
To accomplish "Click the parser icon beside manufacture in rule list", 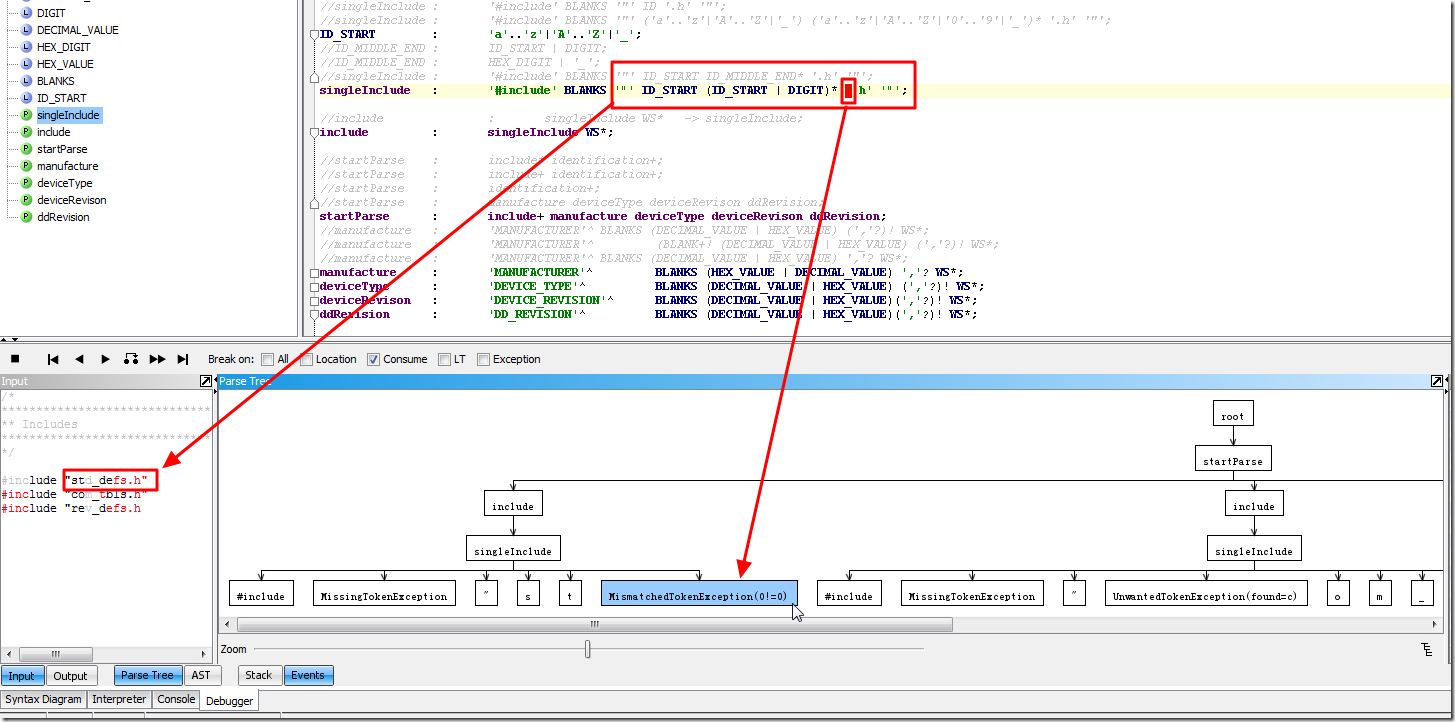I will click(x=26, y=166).
